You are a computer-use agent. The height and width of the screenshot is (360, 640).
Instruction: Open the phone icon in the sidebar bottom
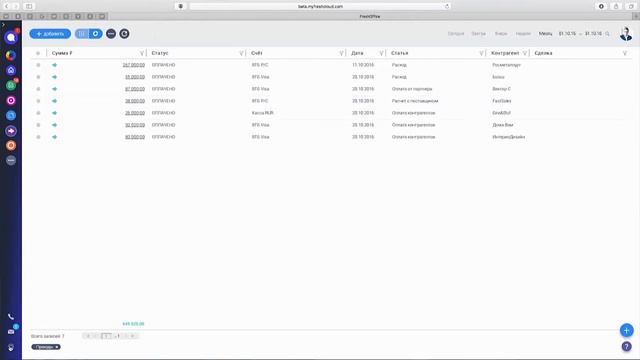[x=11, y=317]
